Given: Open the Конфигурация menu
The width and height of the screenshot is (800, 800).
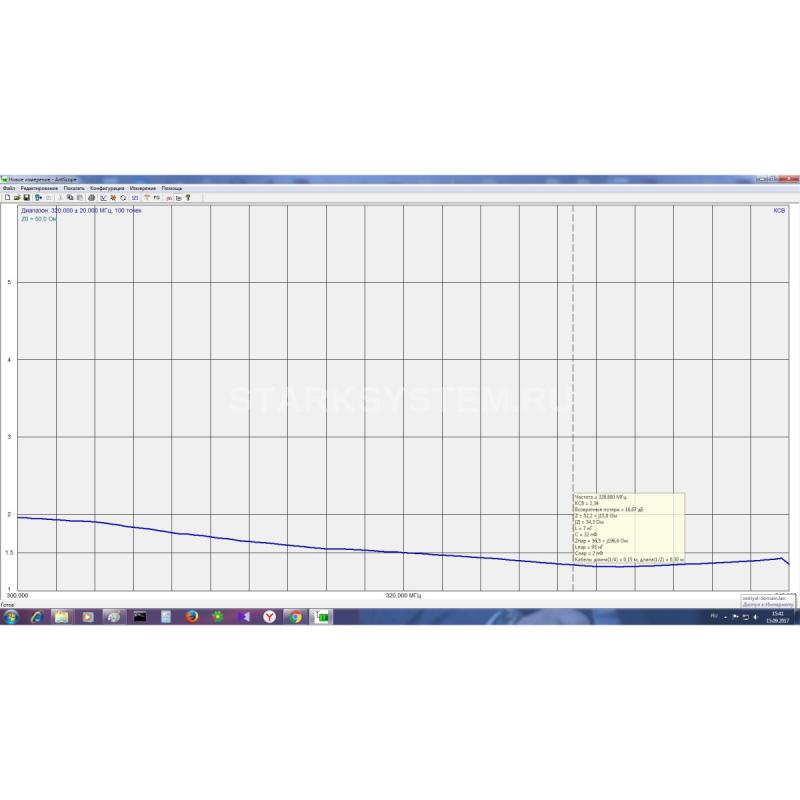Looking at the screenshot, I should point(107,188).
